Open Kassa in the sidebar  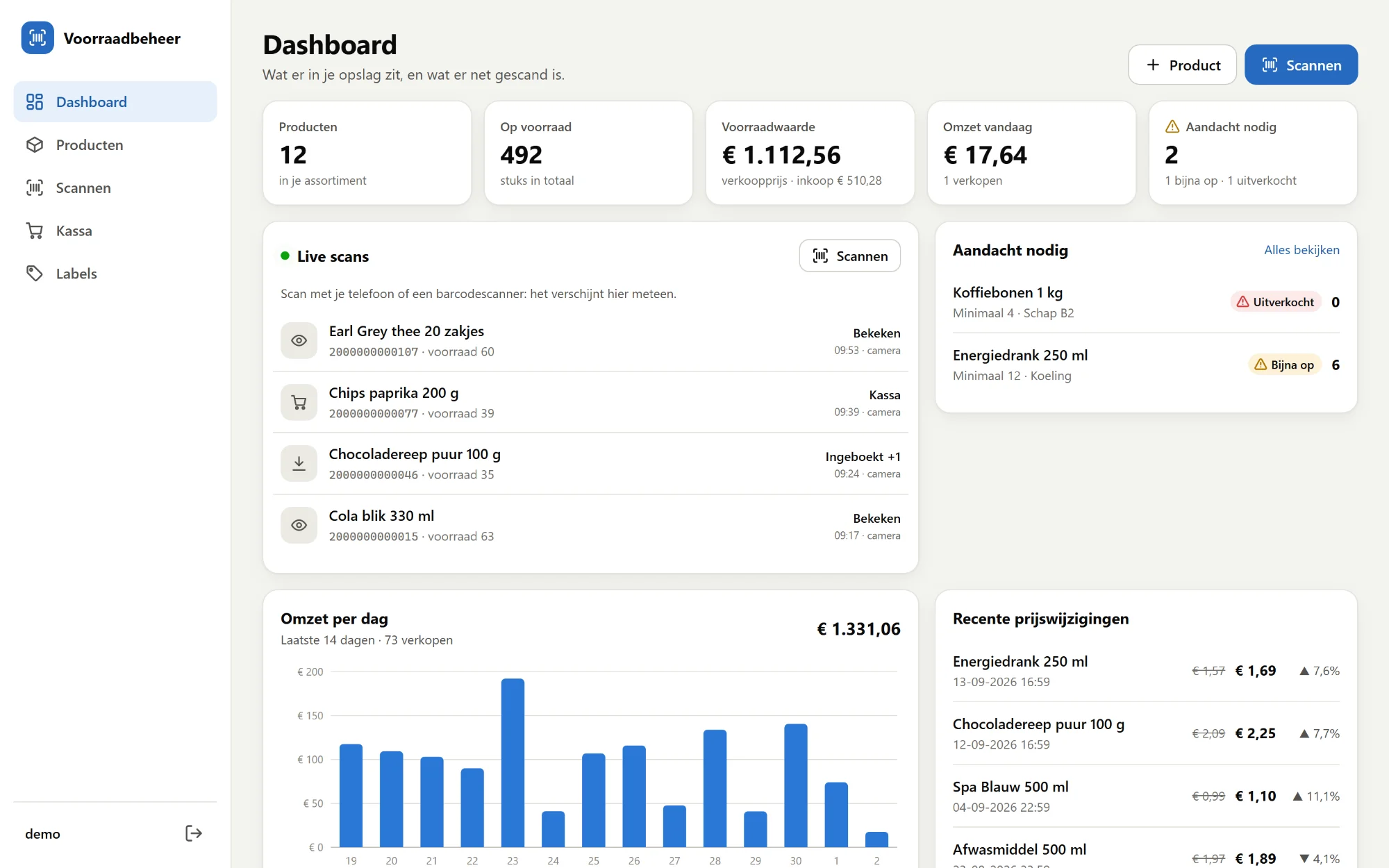tap(115, 231)
